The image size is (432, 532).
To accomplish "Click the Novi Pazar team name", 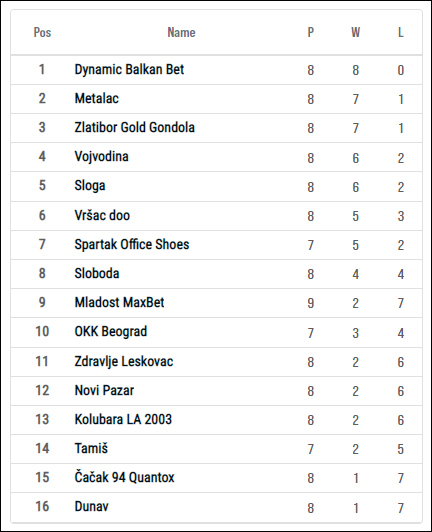I will (x=104, y=391).
